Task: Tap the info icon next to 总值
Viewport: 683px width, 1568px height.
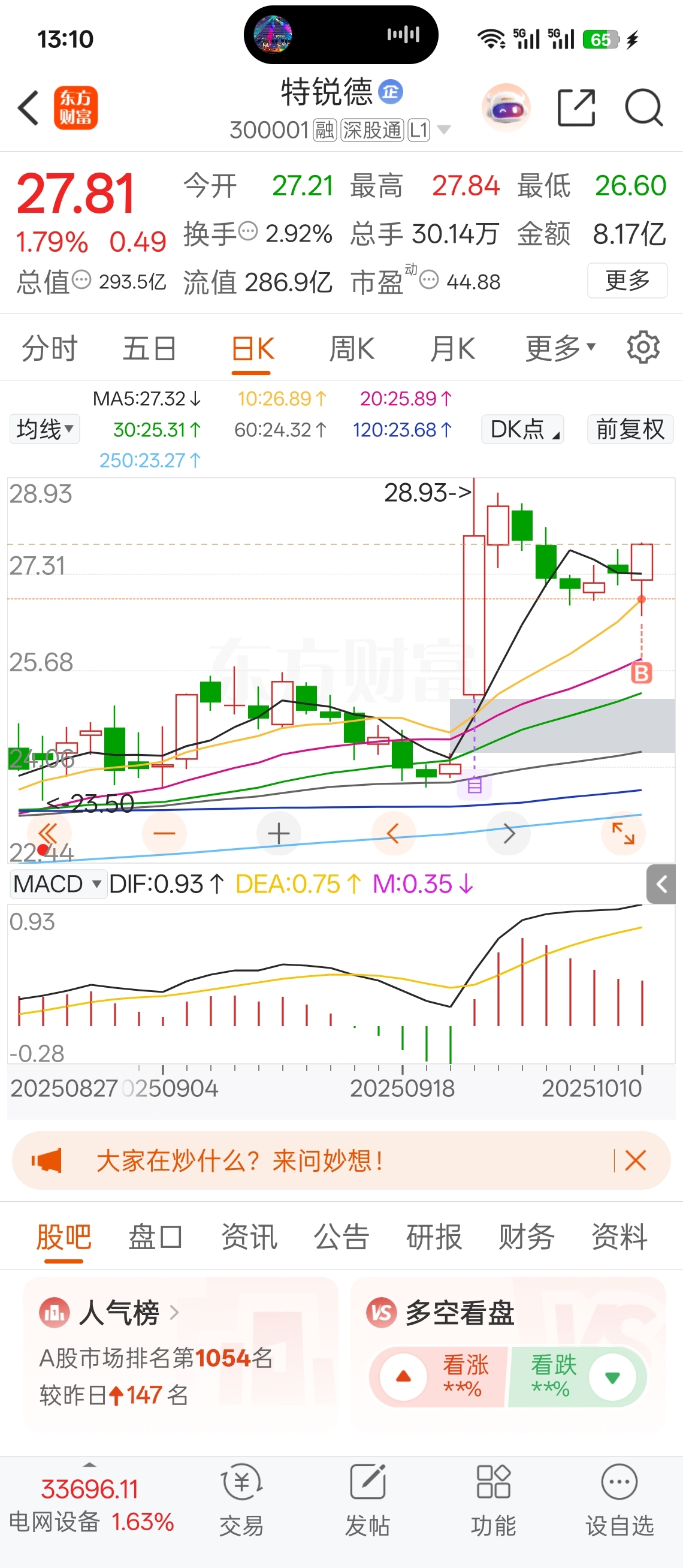Action: (81, 280)
